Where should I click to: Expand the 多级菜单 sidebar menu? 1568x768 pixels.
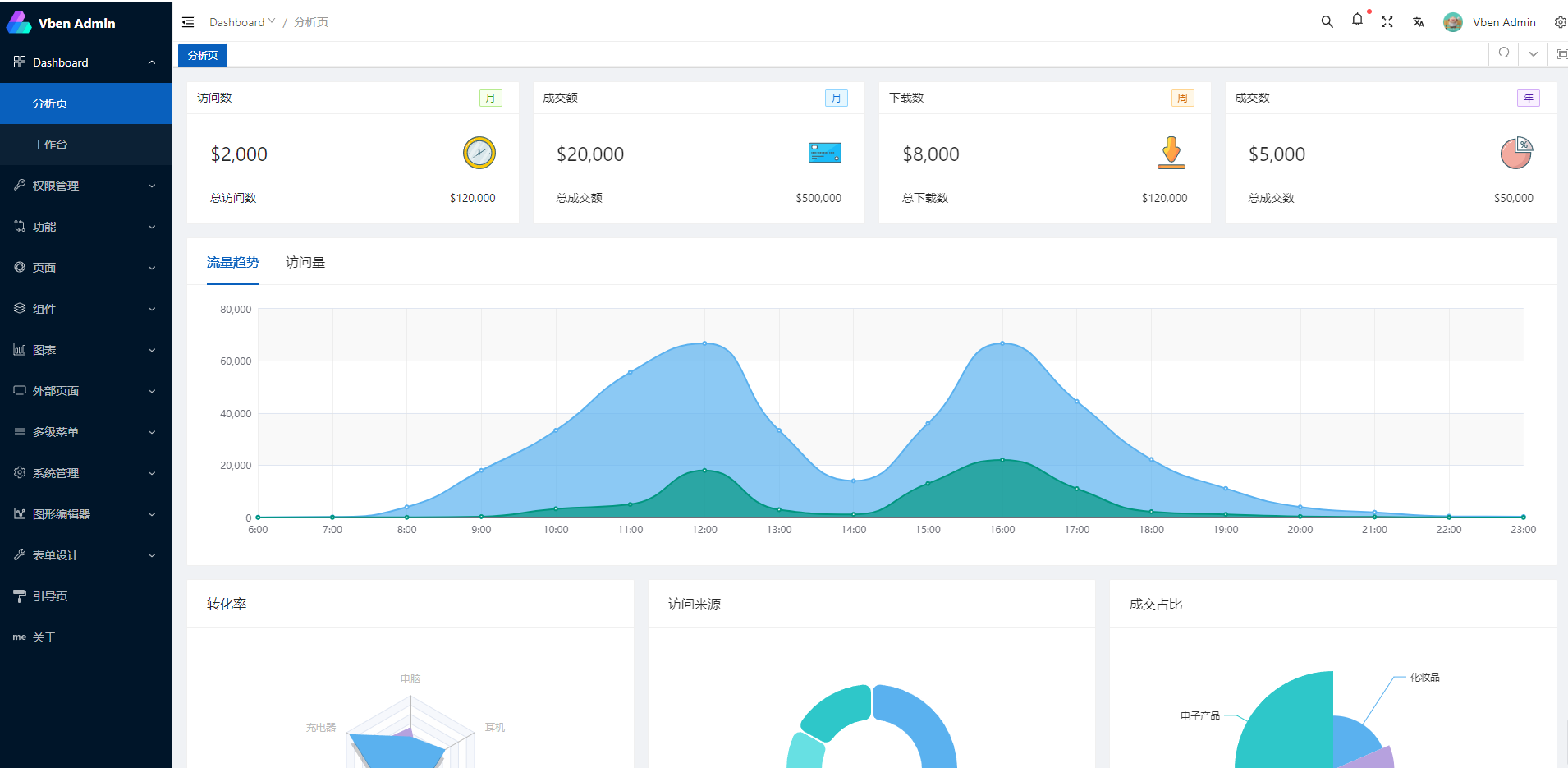click(86, 432)
